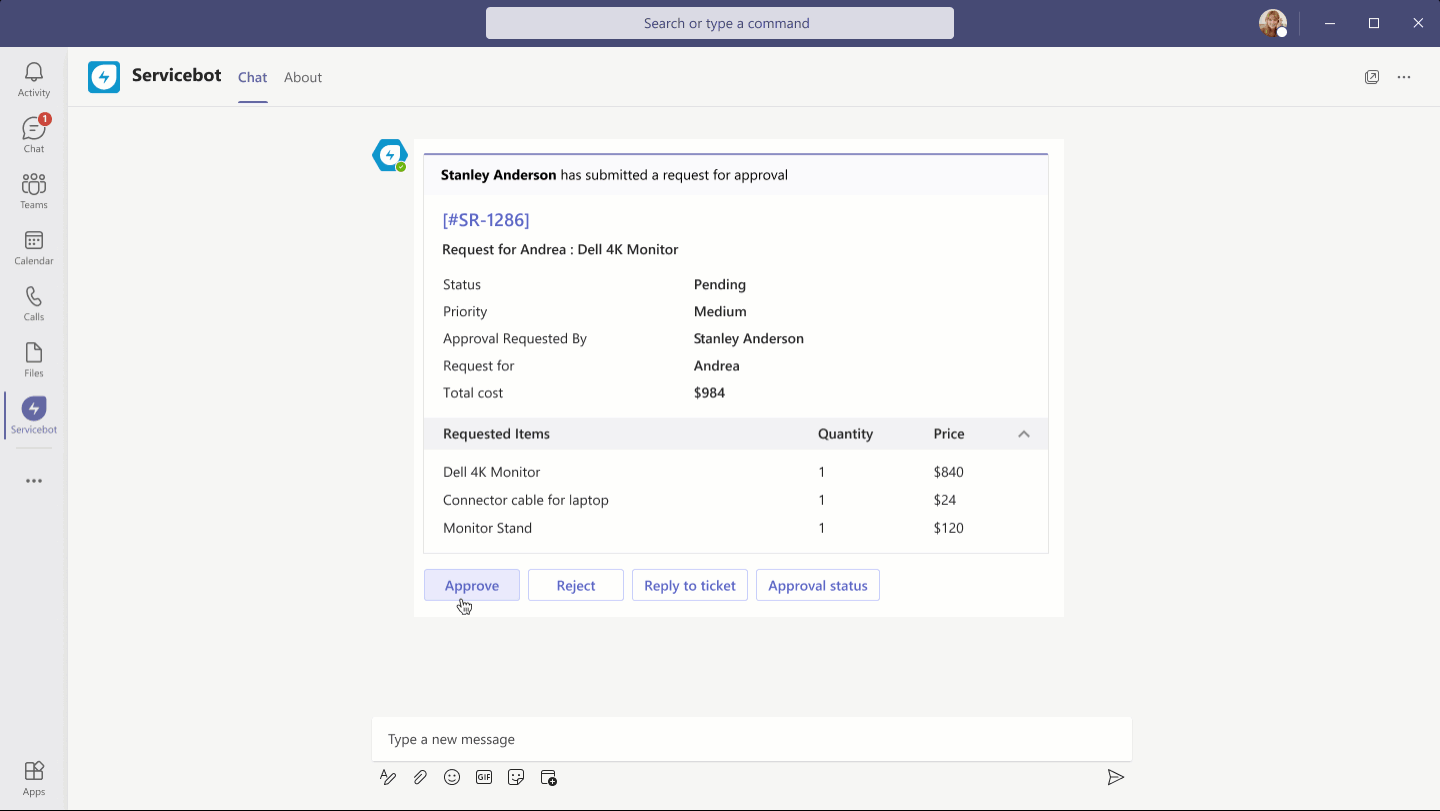Click the Type a new message field
Image resolution: width=1440 pixels, height=811 pixels.
(752, 739)
